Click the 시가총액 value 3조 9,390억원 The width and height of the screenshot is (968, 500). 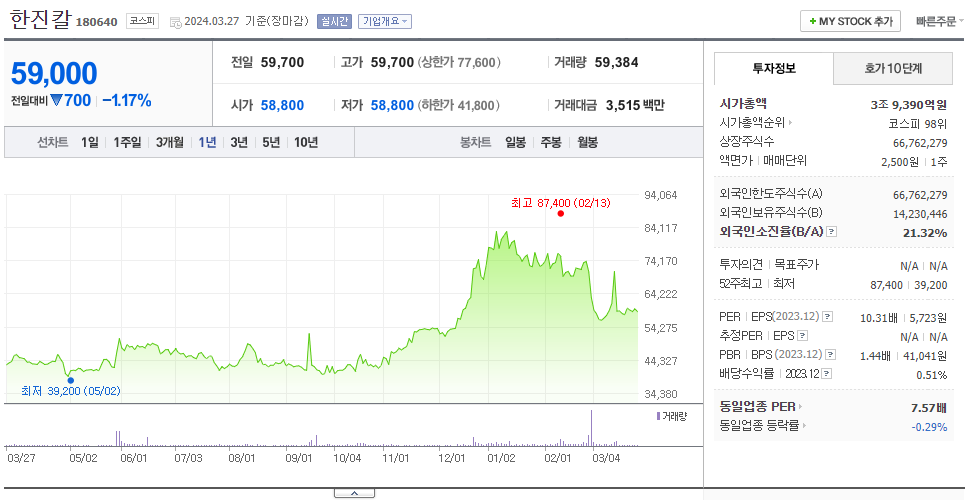[909, 104]
